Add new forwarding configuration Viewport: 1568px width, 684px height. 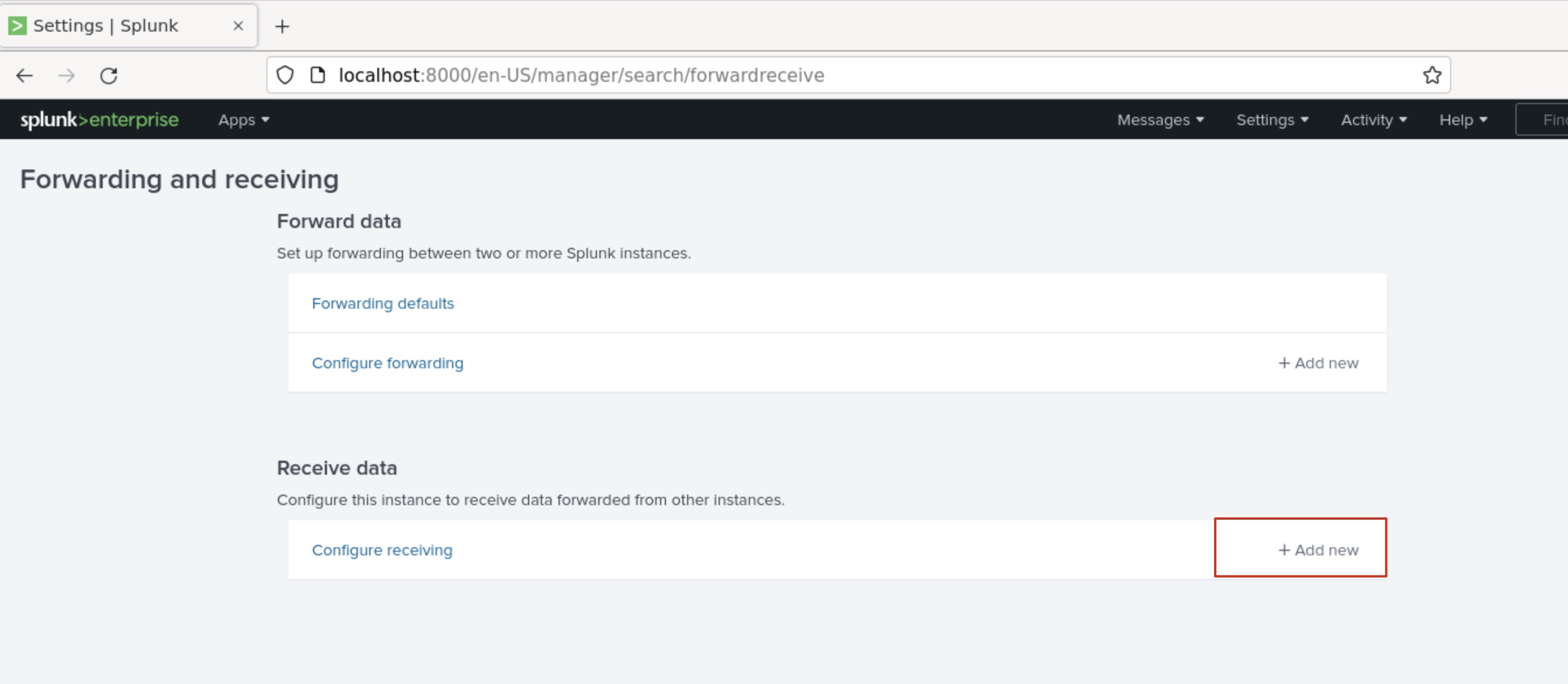[x=1319, y=363]
